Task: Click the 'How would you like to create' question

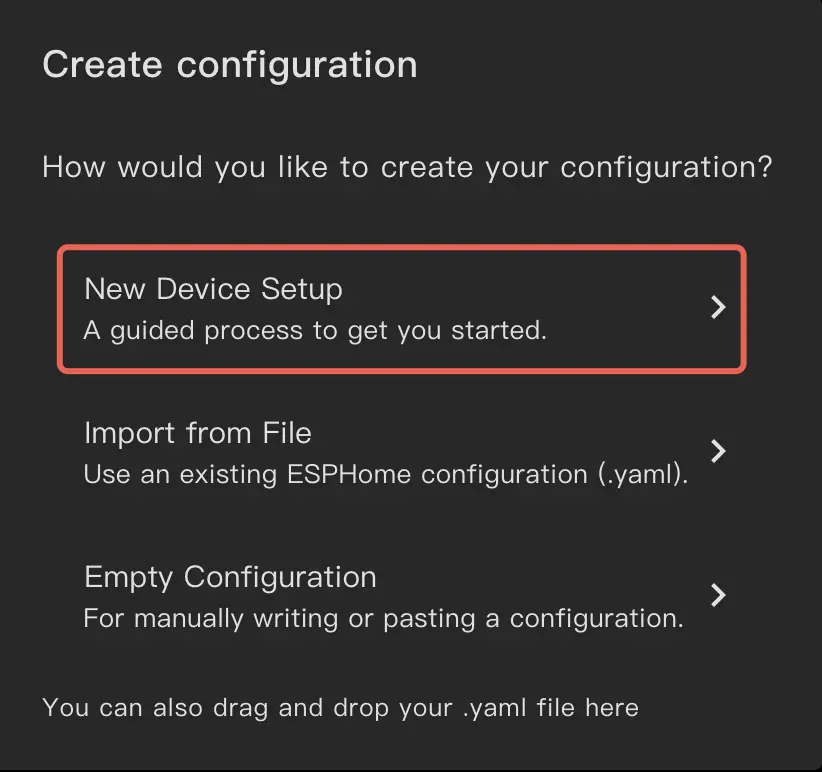Action: pos(407,166)
